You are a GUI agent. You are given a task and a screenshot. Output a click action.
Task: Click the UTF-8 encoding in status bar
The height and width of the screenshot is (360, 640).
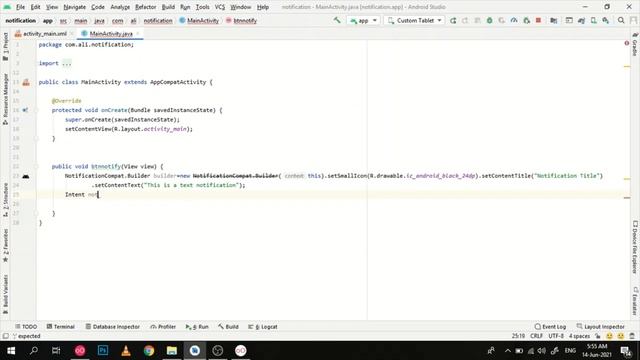tap(556, 336)
